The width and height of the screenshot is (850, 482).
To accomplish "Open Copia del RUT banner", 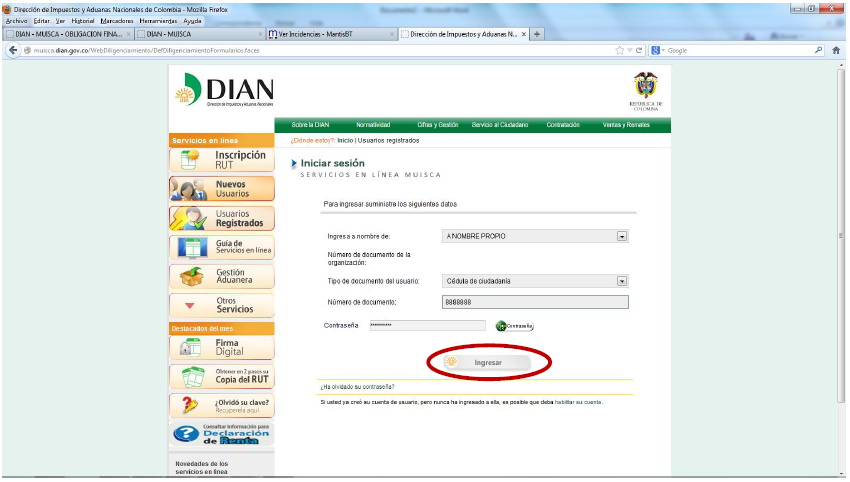I will pos(222,376).
